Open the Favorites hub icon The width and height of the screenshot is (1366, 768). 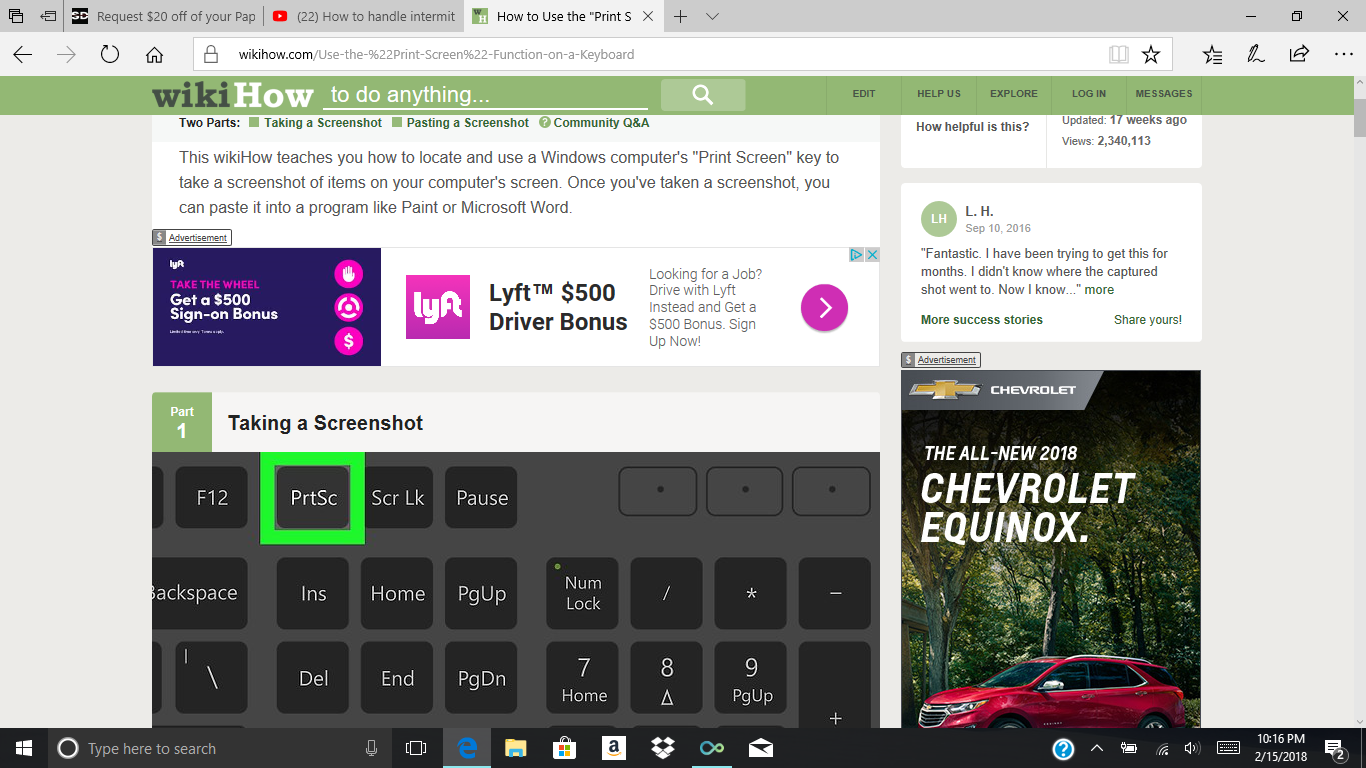(x=1212, y=54)
